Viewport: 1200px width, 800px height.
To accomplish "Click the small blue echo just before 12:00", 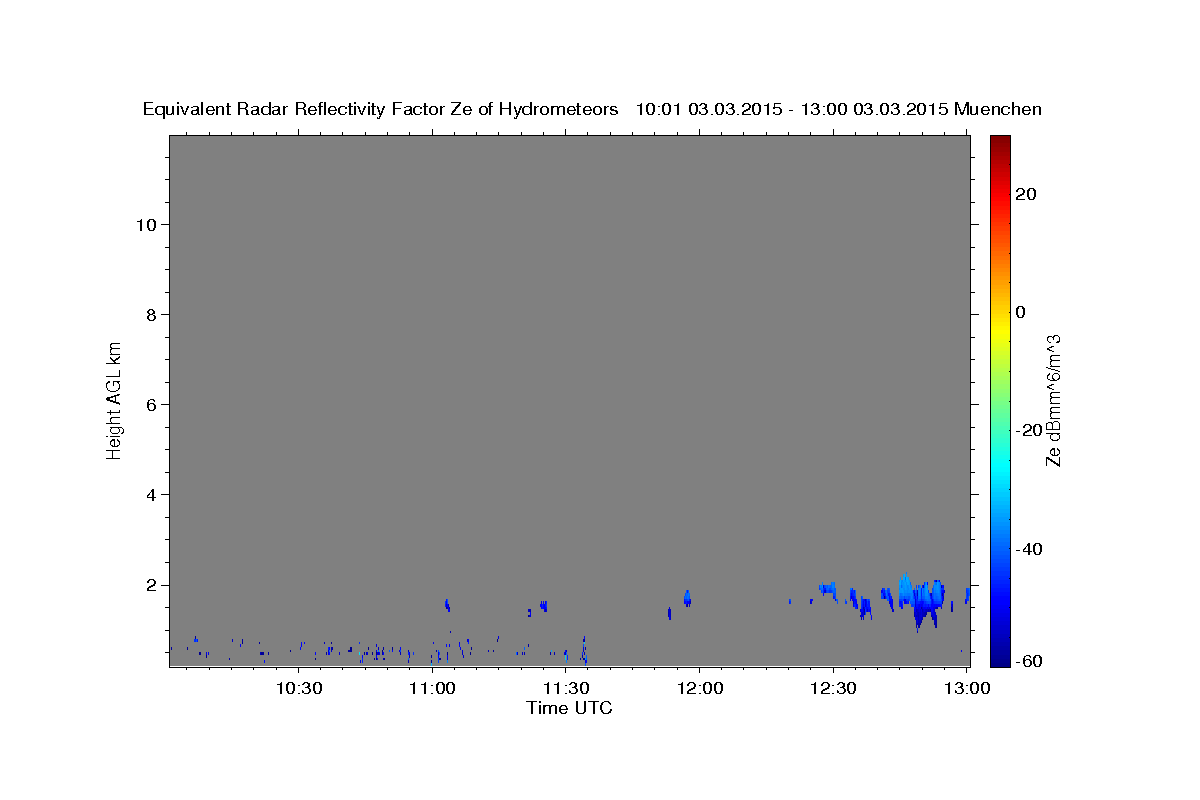I will pyautogui.click(x=687, y=598).
